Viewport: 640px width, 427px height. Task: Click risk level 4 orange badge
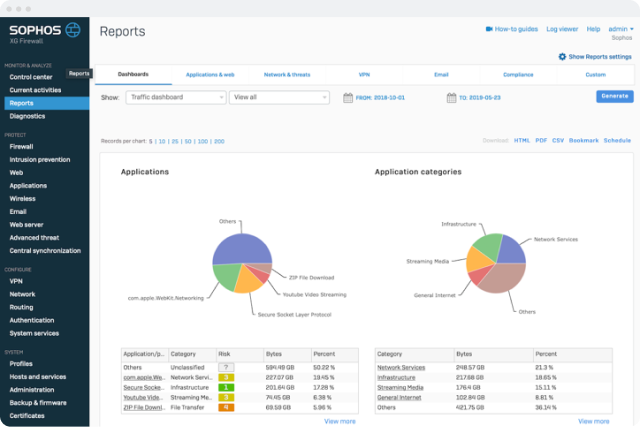point(226,405)
